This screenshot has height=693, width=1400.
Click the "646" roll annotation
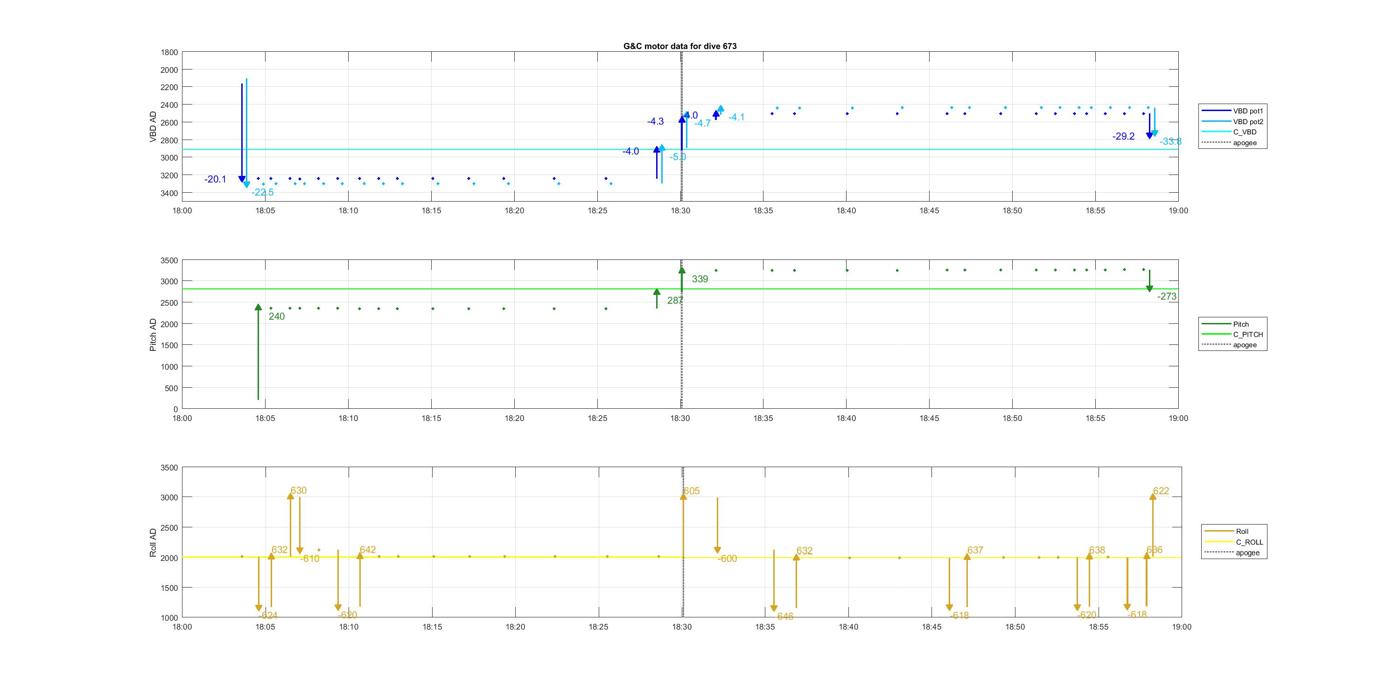tap(785, 618)
